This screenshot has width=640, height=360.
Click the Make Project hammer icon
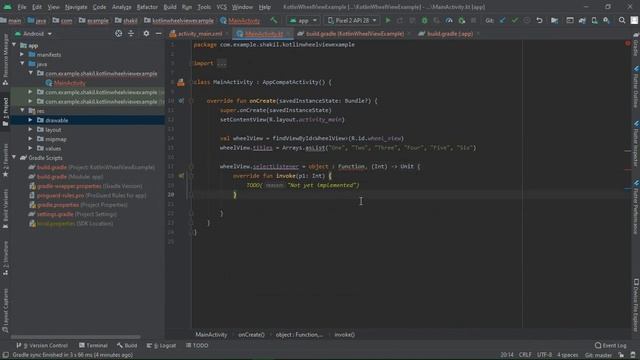coord(273,20)
